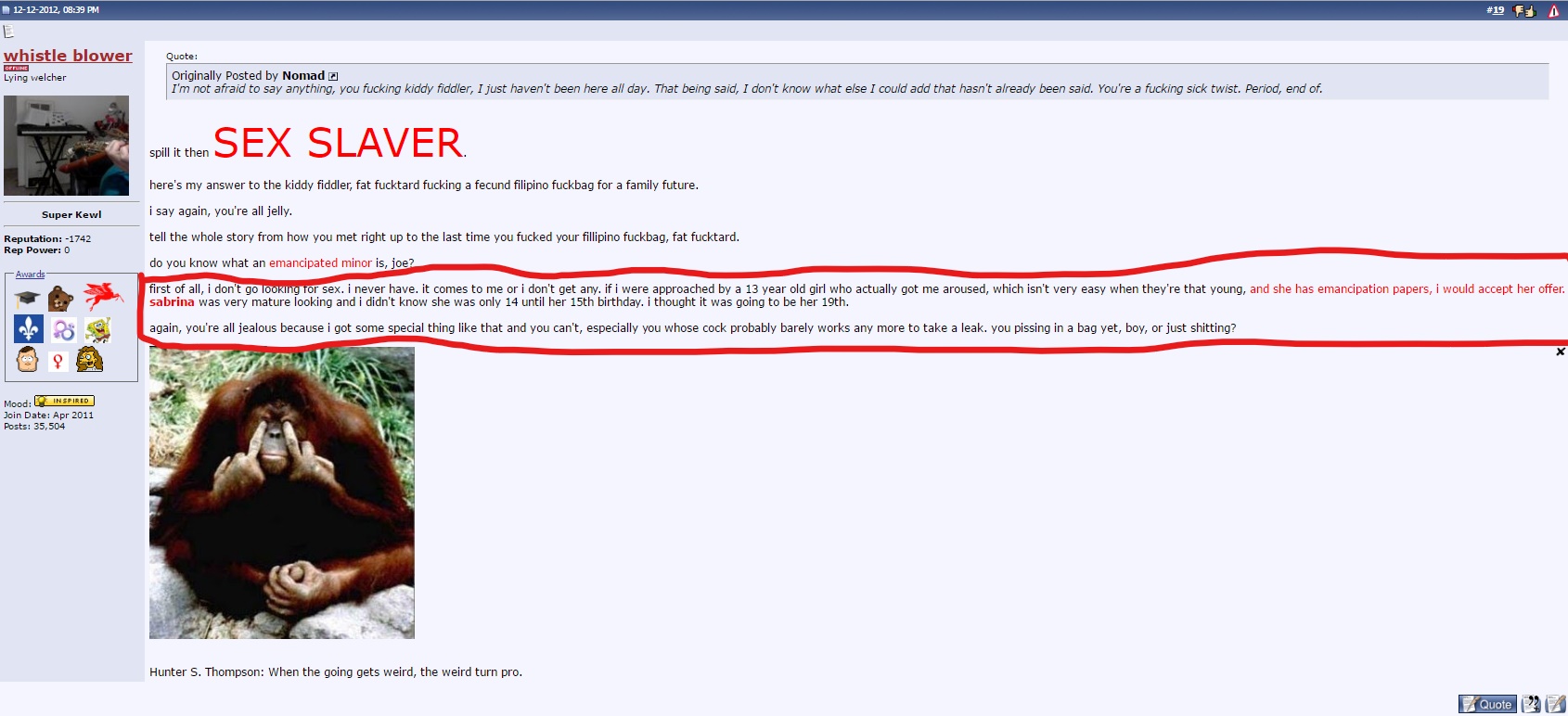Viewport: 1568px width, 716px height.
Task: Click the red Pegasus award icon
Action: (103, 296)
